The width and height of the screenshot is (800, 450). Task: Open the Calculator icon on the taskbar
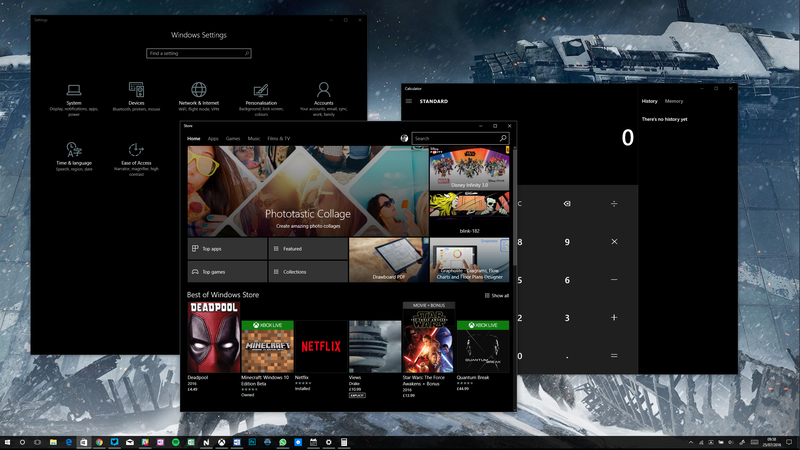point(344,442)
